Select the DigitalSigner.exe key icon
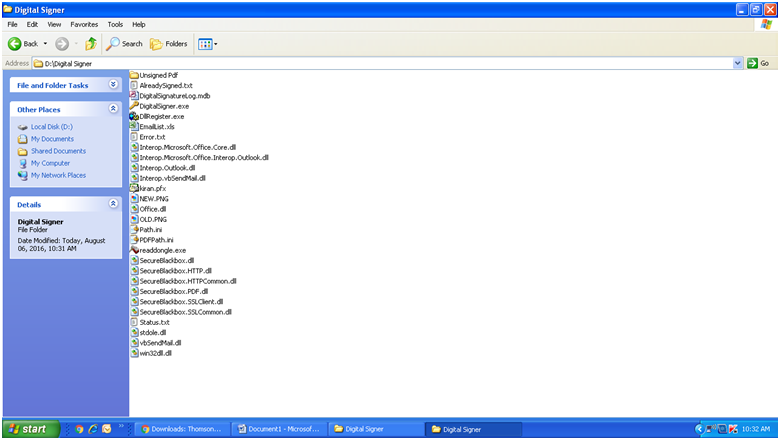The width and height of the screenshot is (780, 440). [134, 106]
